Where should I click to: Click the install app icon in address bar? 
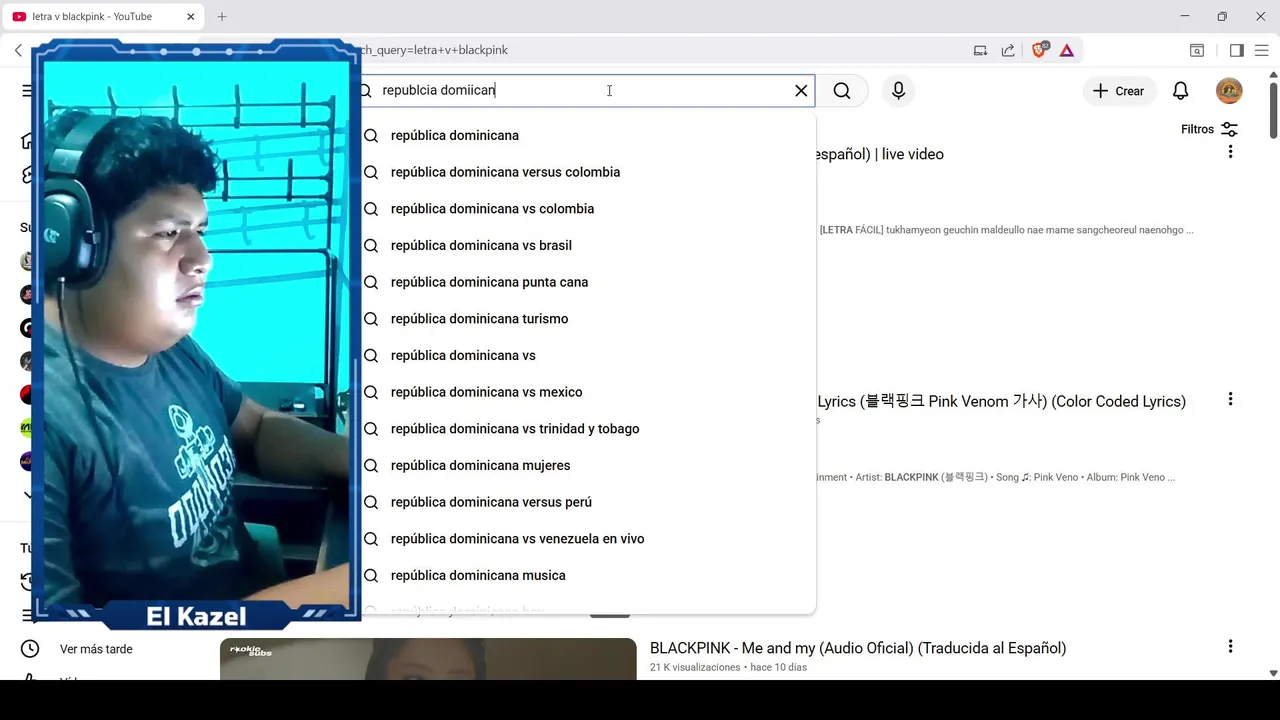point(980,50)
